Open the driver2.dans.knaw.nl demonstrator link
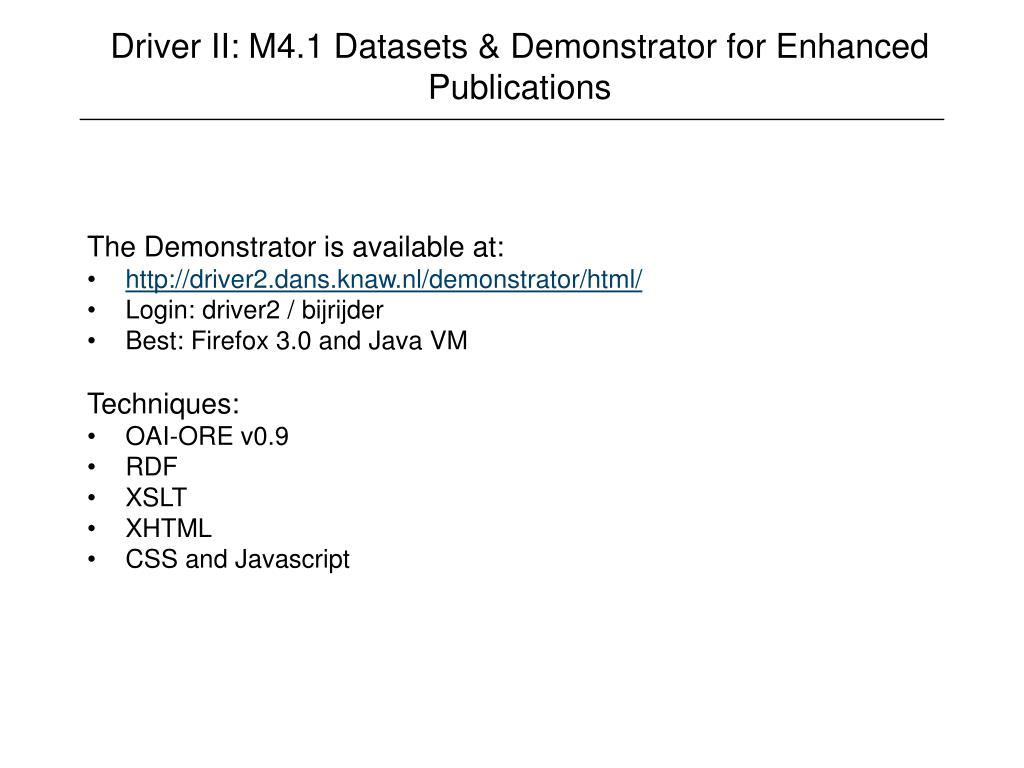This screenshot has width=1024, height=768. (383, 280)
